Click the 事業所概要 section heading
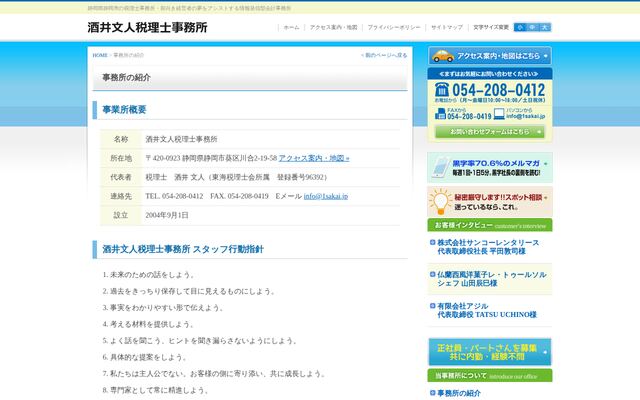Viewport: 640px width, 400px height. tap(124, 110)
